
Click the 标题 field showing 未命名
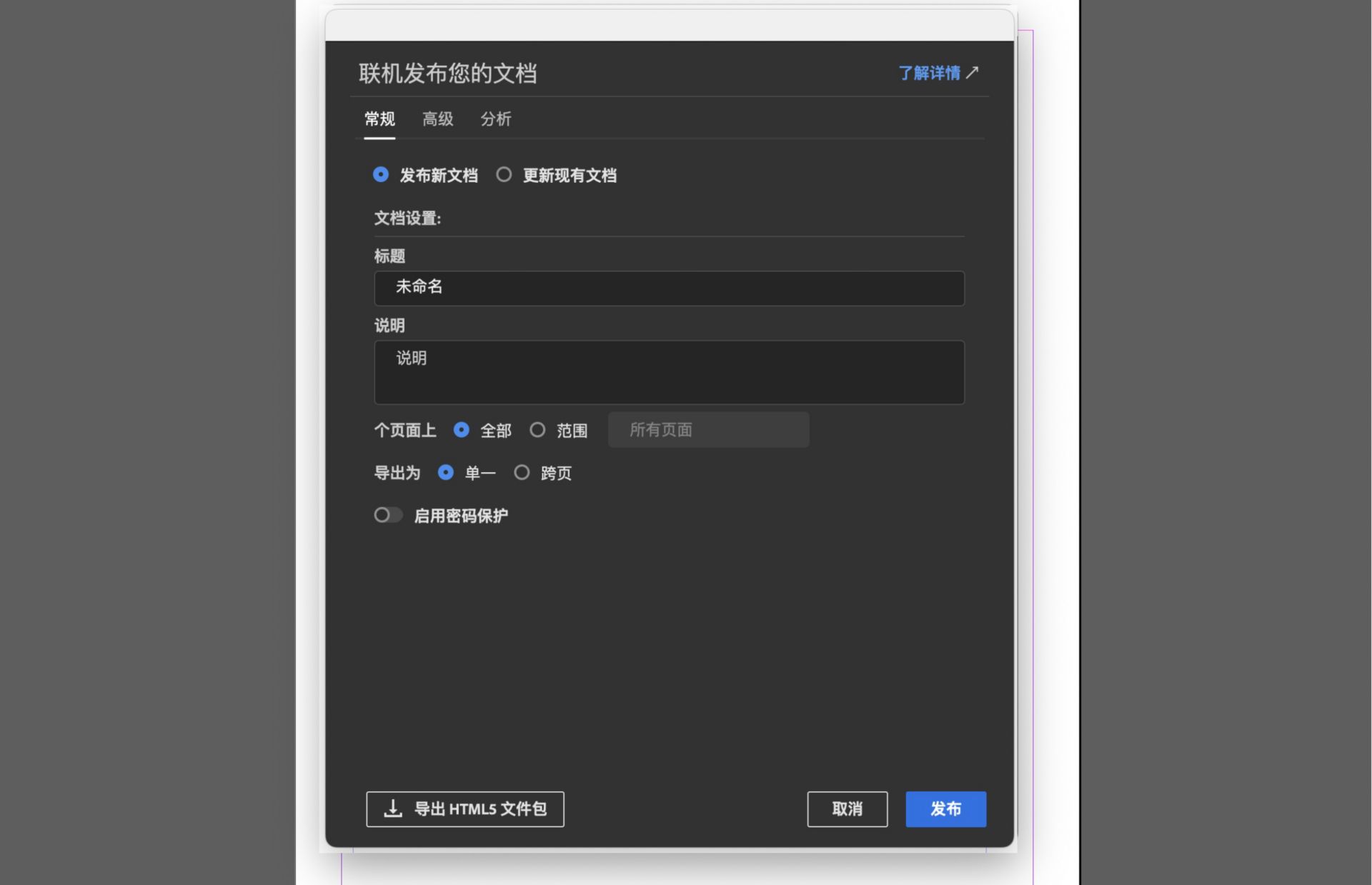point(668,288)
